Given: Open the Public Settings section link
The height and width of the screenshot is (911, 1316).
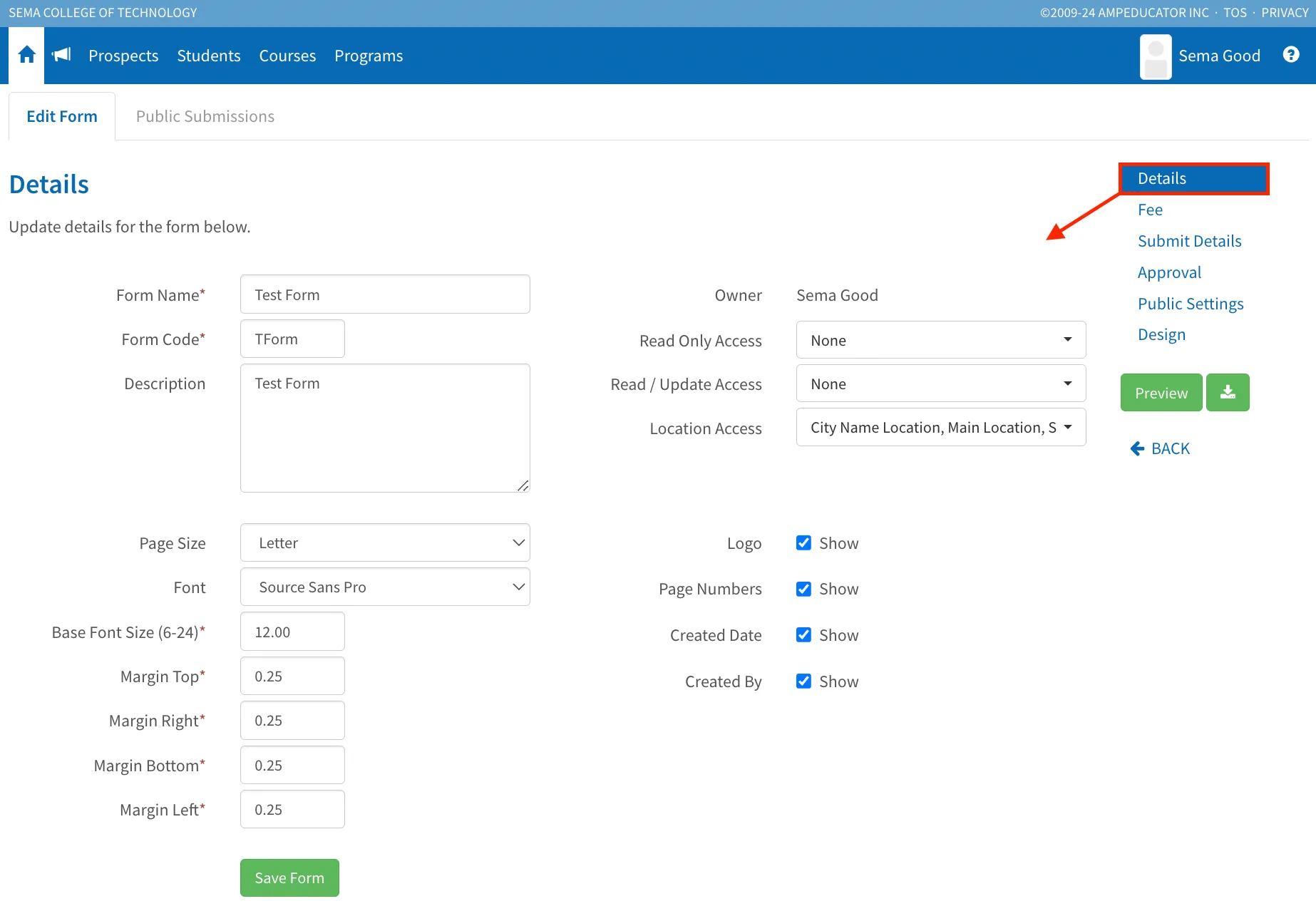Looking at the screenshot, I should (x=1191, y=304).
